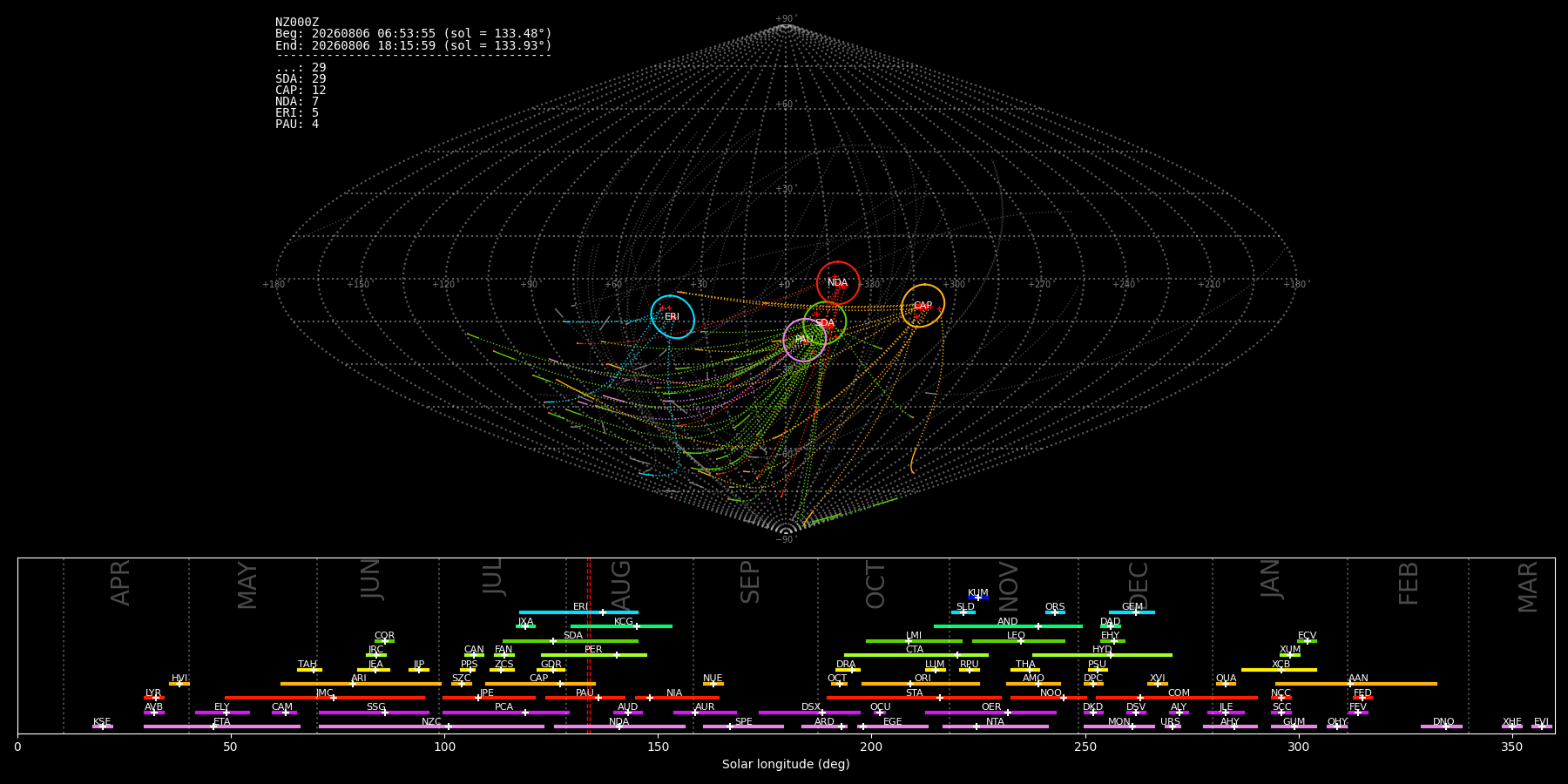Click the orange CAP radiant circle
Screen dimensions: 1568x784
coord(923,306)
